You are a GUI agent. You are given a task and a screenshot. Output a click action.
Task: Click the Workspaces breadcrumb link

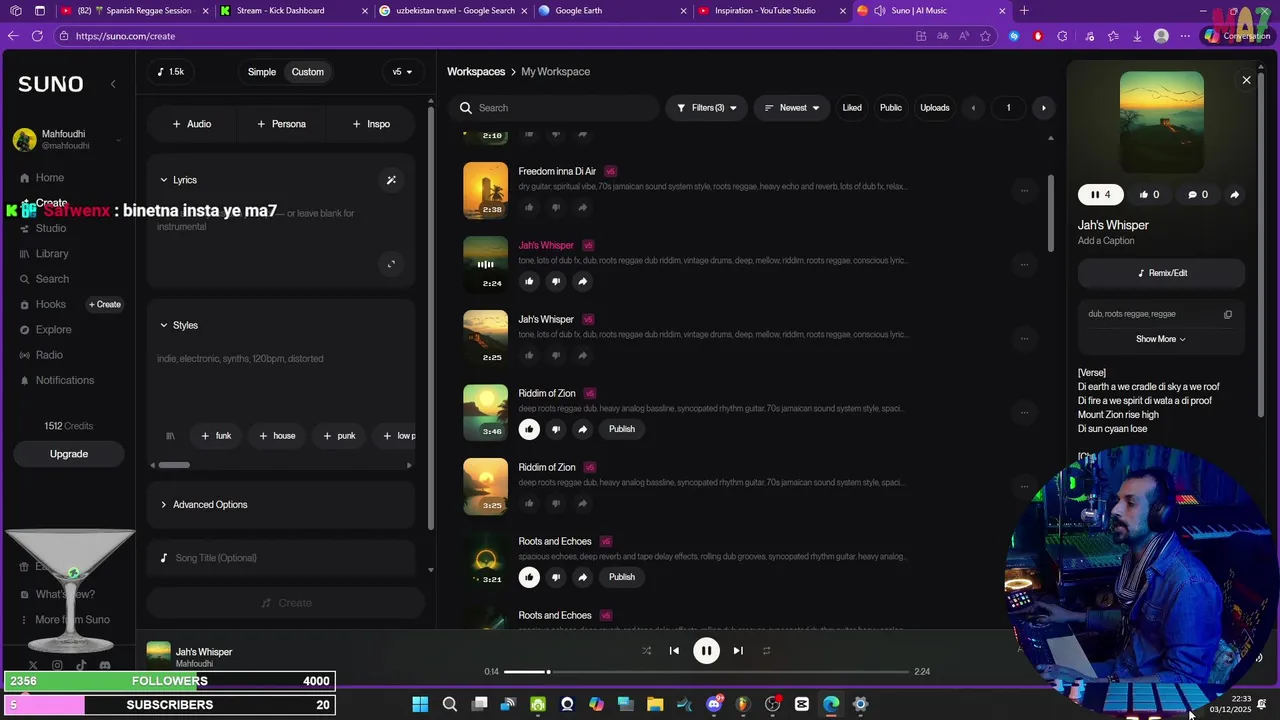pos(476,72)
